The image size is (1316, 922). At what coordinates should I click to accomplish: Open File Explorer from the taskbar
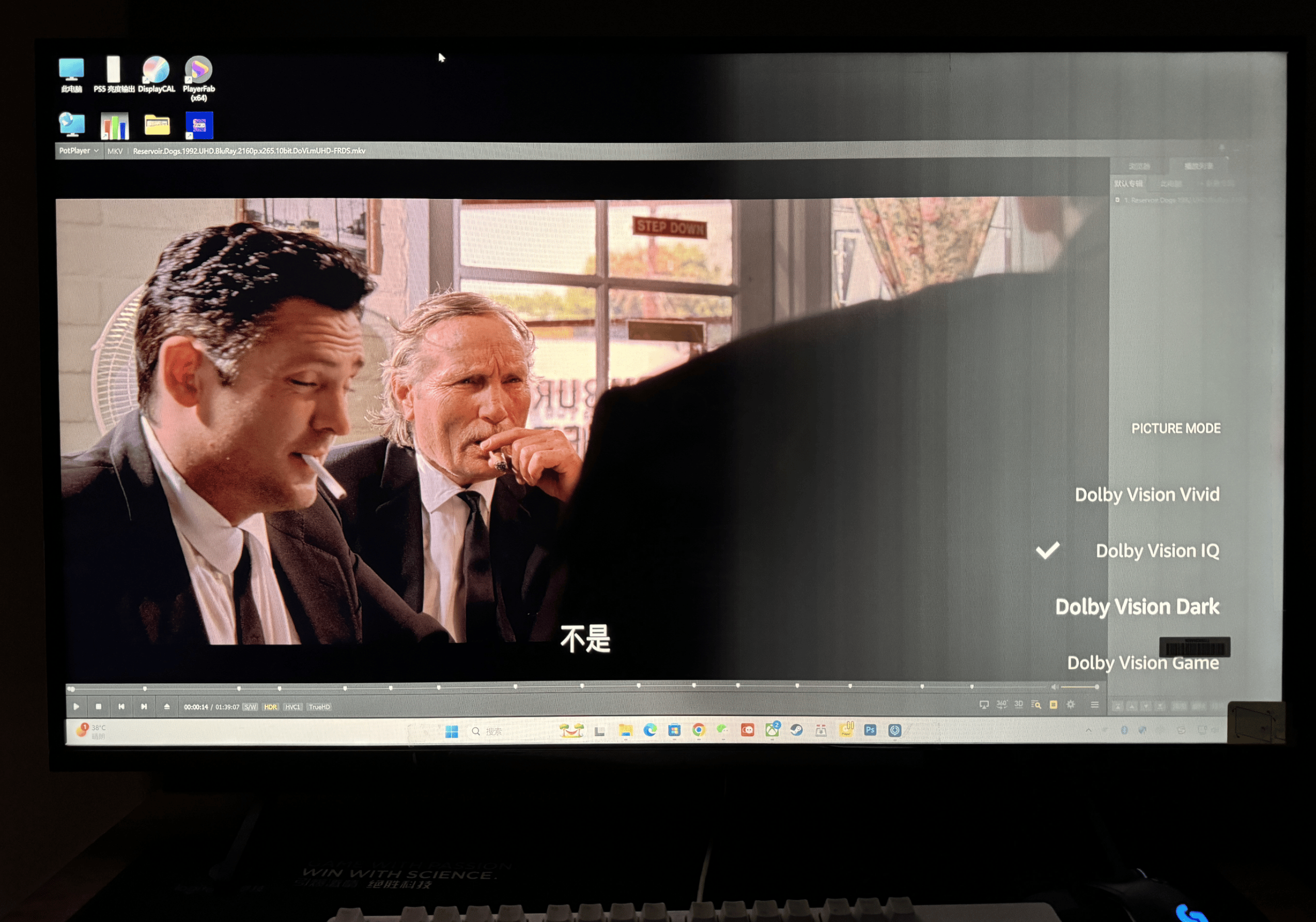coord(625,730)
